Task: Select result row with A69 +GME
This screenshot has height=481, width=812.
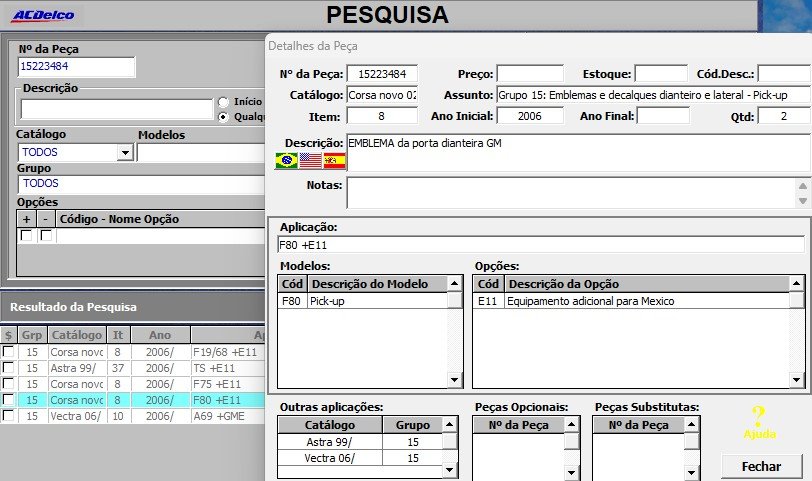Action: (133, 416)
